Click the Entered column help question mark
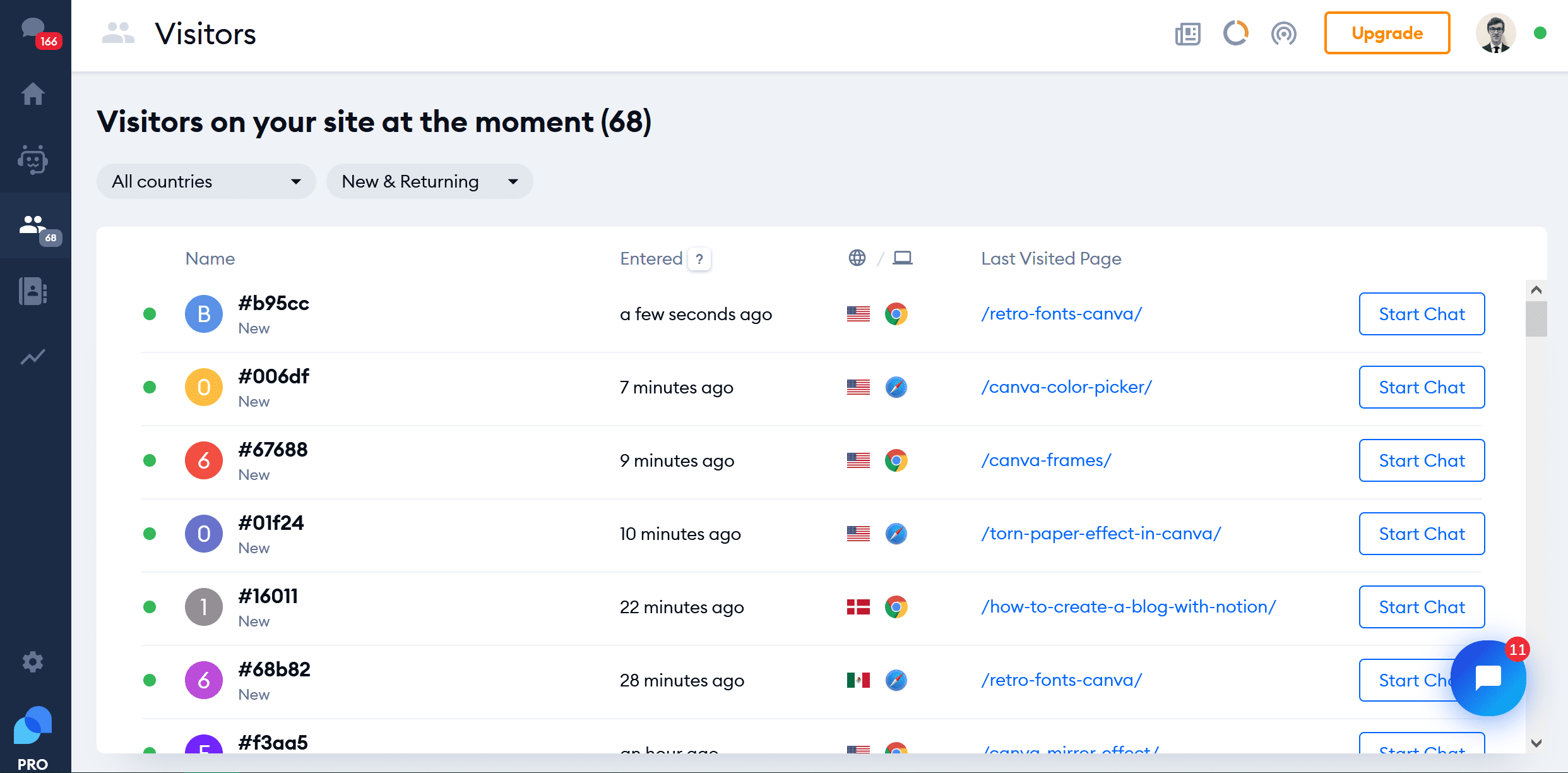This screenshot has width=1568, height=773. tap(699, 259)
